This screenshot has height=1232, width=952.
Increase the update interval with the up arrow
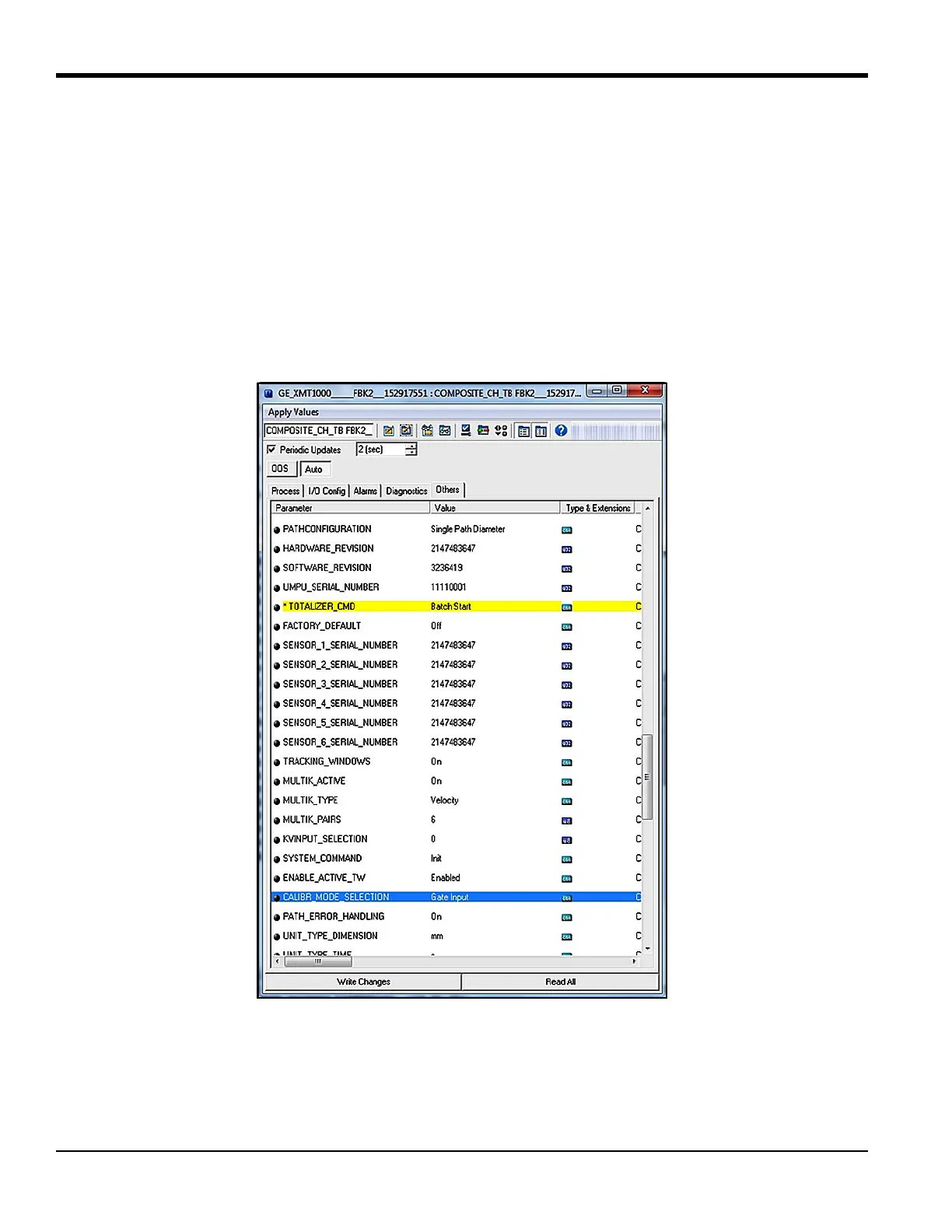click(411, 446)
